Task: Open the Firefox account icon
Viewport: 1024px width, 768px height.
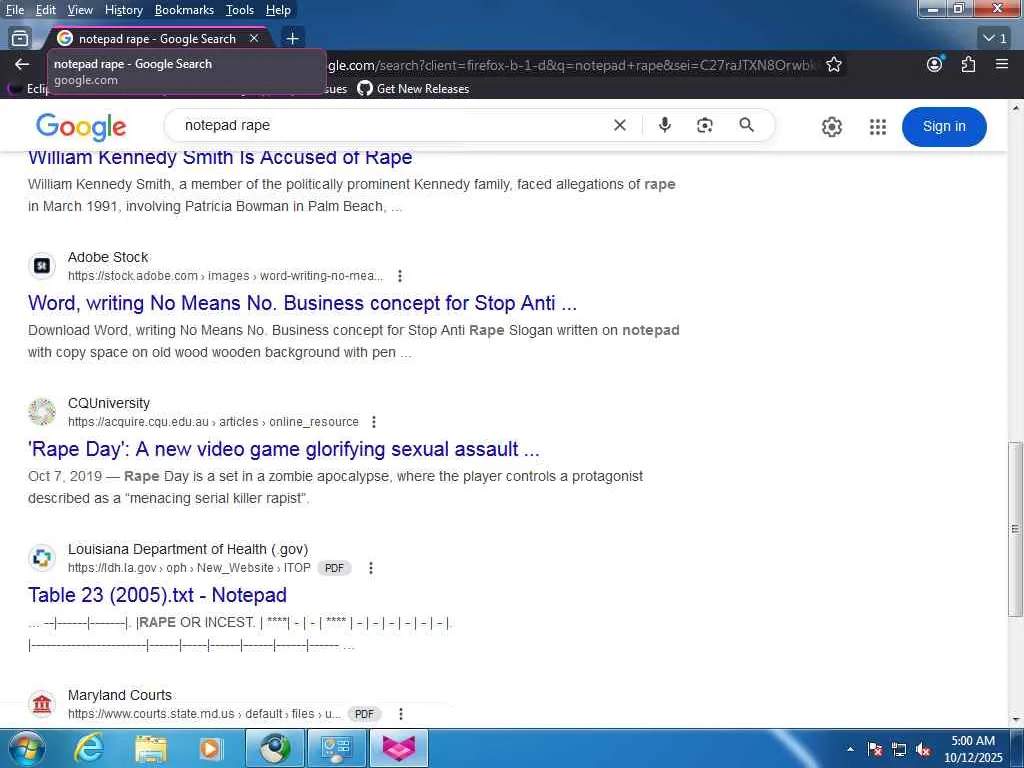Action: coord(935,64)
